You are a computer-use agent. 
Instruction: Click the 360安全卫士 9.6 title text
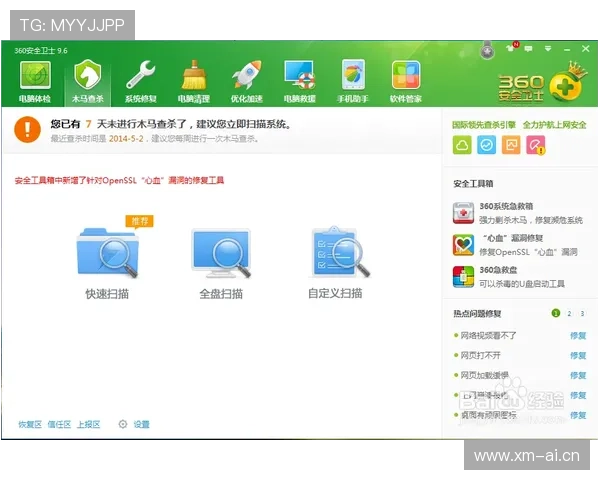(41, 51)
